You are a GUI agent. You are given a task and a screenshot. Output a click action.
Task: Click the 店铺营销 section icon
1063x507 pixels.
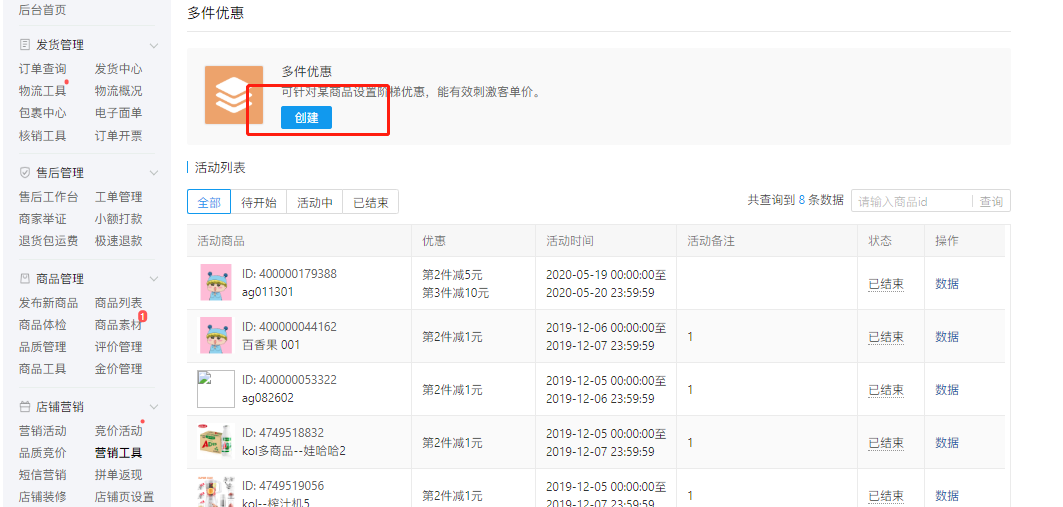[x=25, y=407]
